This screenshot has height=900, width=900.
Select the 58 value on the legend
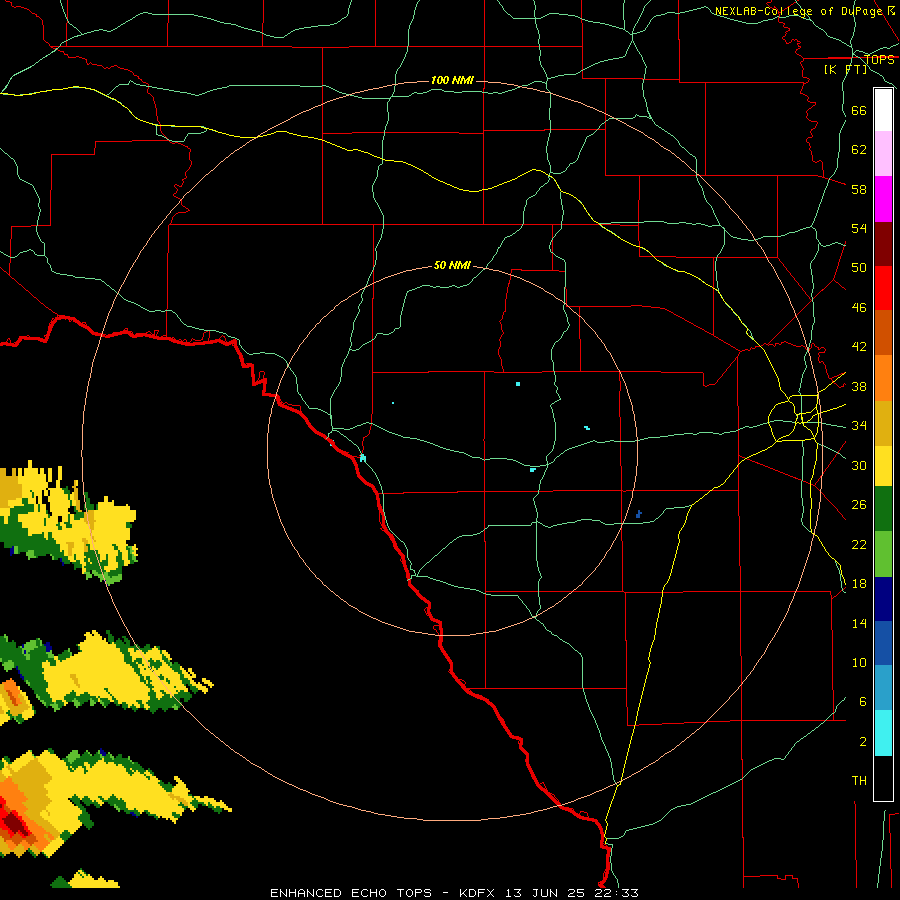point(859,189)
